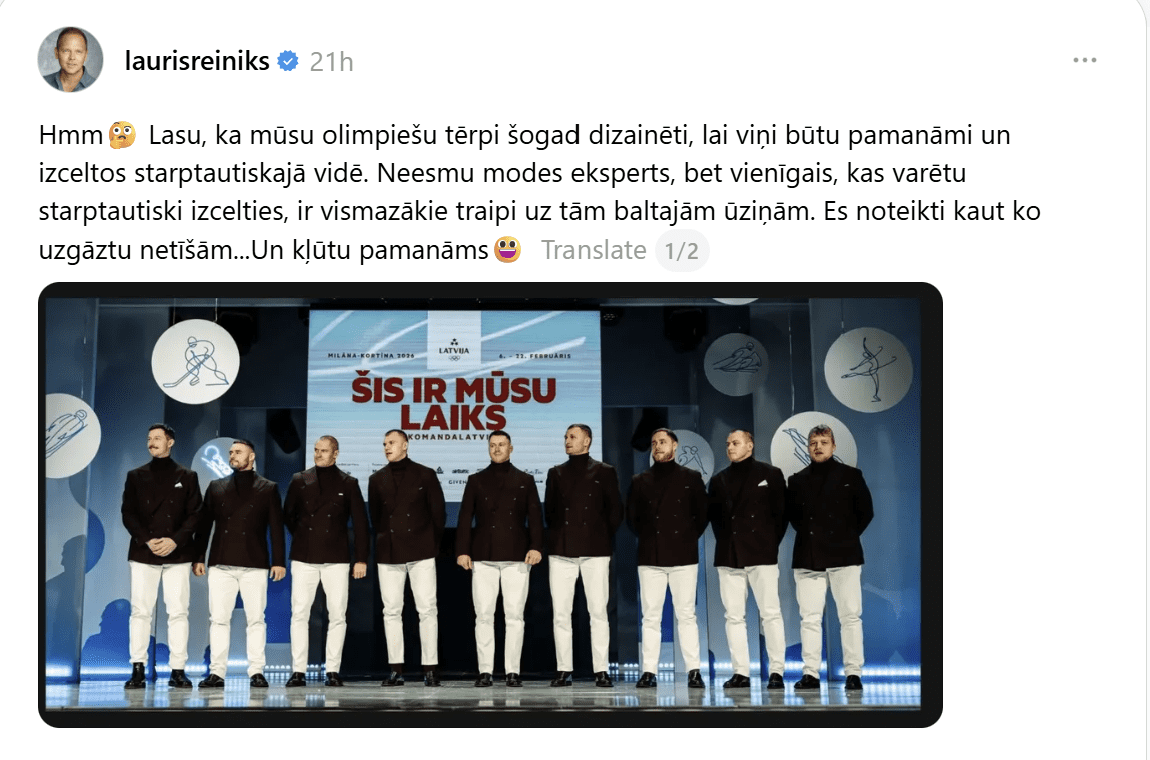Open the olympians stage photo
The height and width of the screenshot is (760, 1150).
tap(490, 505)
